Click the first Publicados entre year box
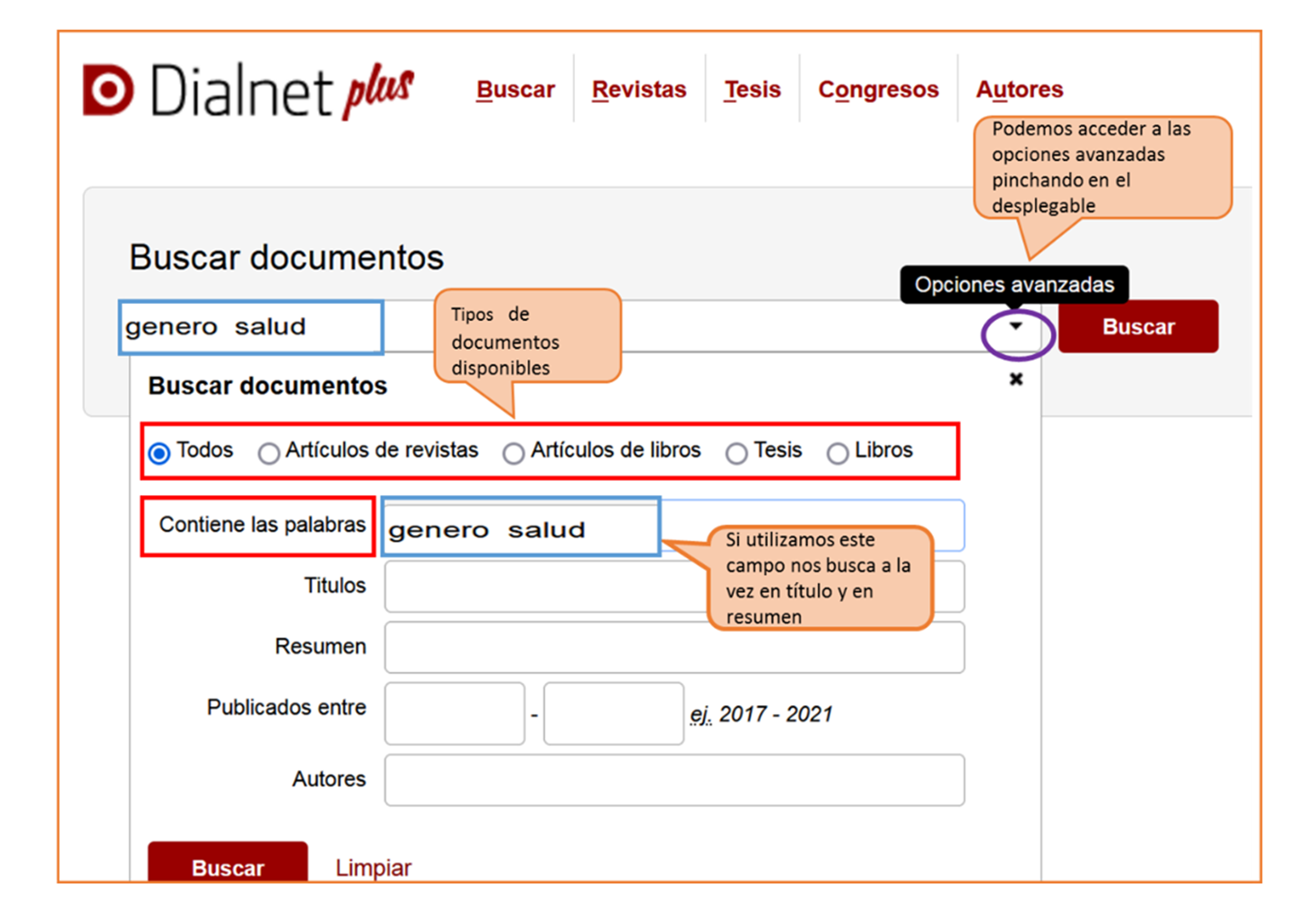The image size is (1316, 912). click(x=455, y=714)
